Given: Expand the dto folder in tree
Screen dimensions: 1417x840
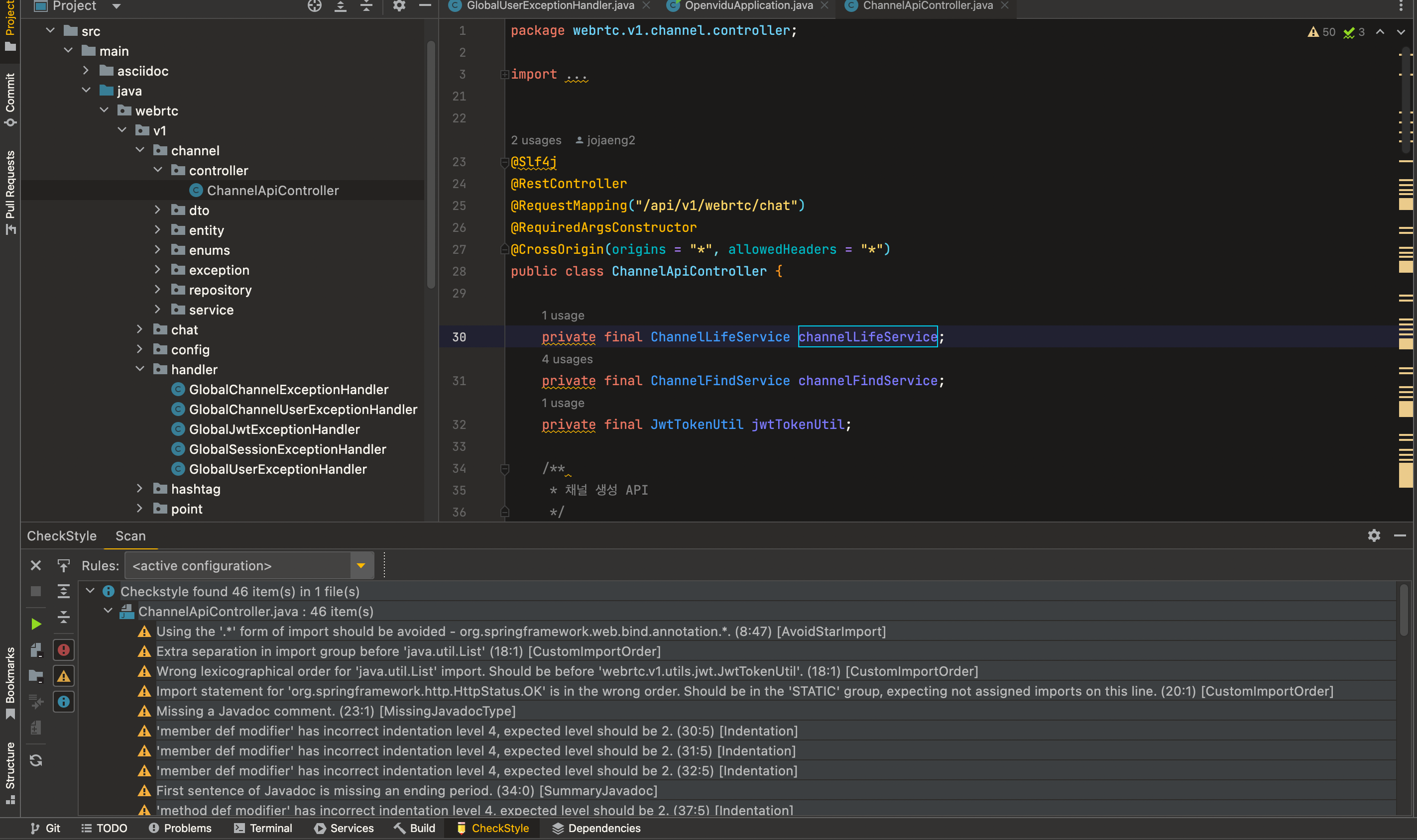Looking at the screenshot, I should [x=157, y=210].
